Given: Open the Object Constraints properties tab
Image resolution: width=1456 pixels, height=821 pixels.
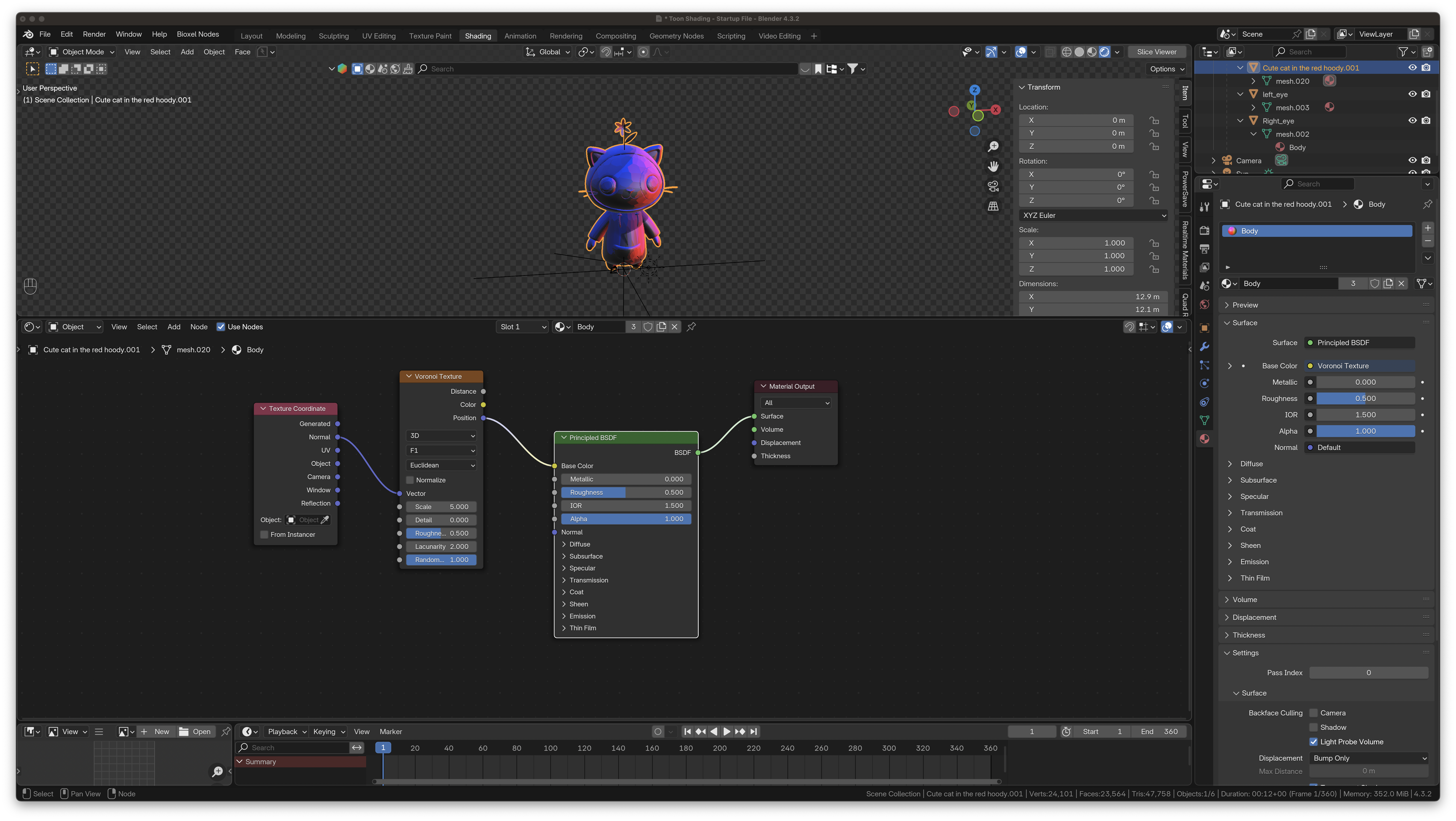Looking at the screenshot, I should (x=1204, y=402).
